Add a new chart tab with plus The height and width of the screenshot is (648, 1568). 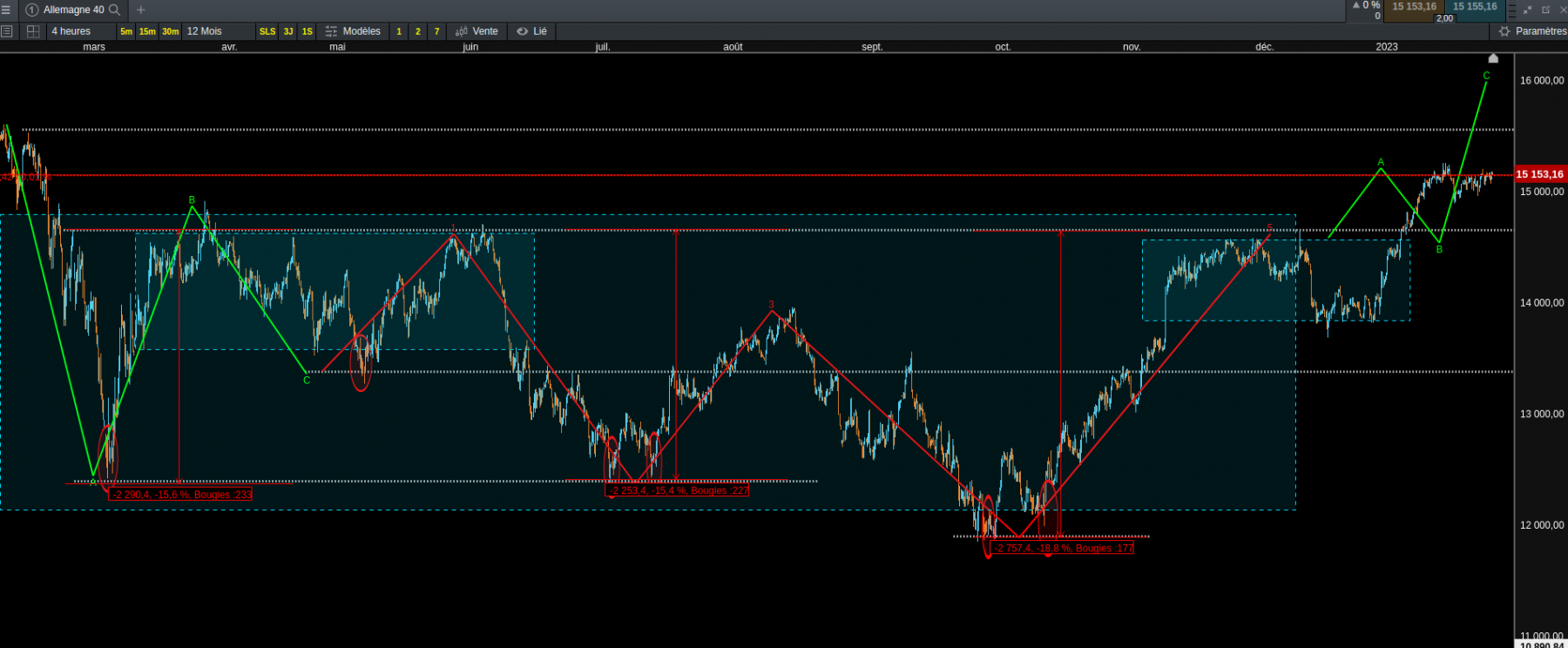click(141, 10)
